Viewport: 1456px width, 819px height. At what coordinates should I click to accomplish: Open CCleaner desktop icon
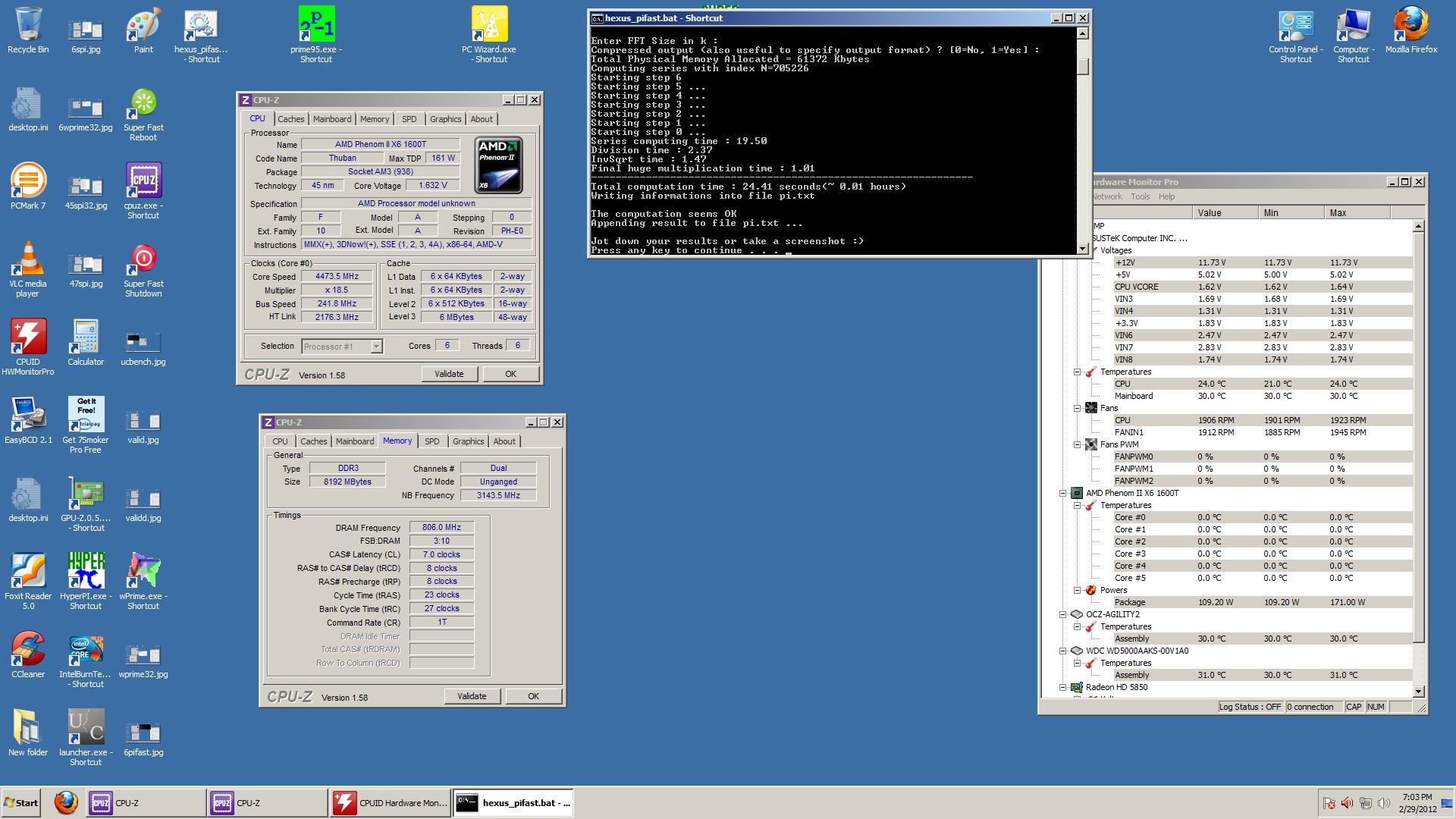pos(28,654)
